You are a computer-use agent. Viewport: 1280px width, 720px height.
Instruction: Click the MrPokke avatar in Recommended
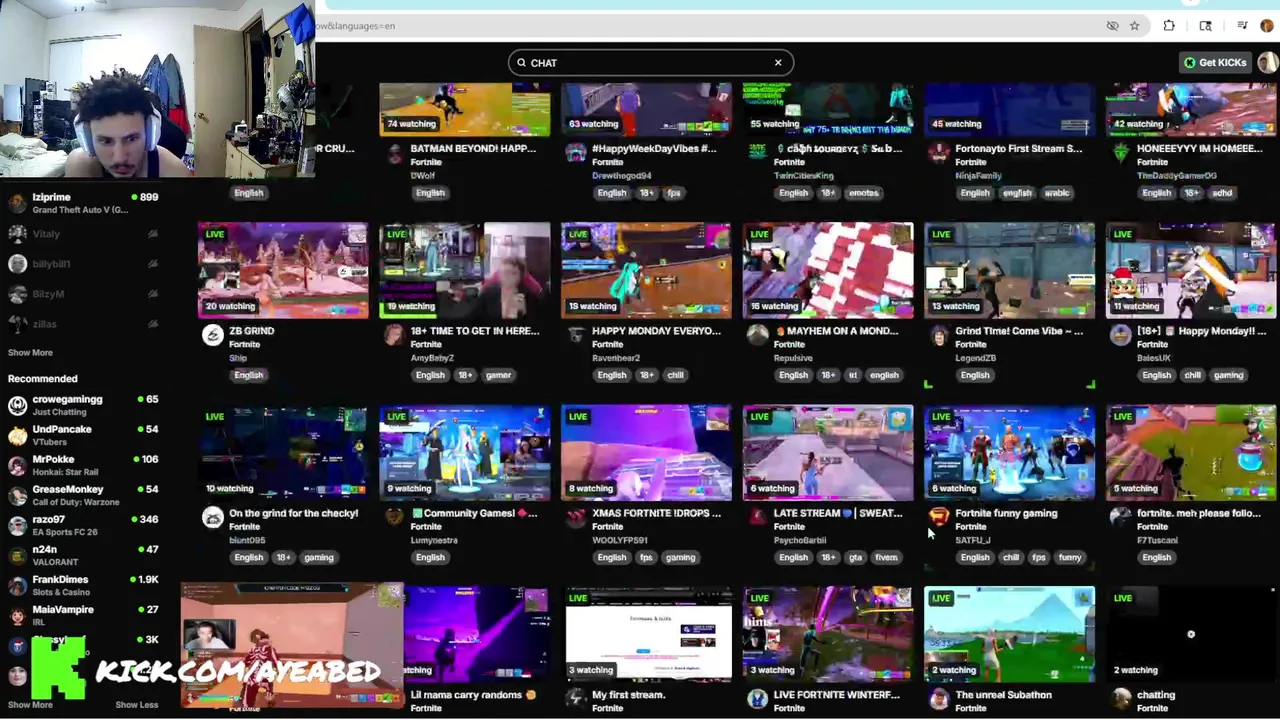(17, 465)
